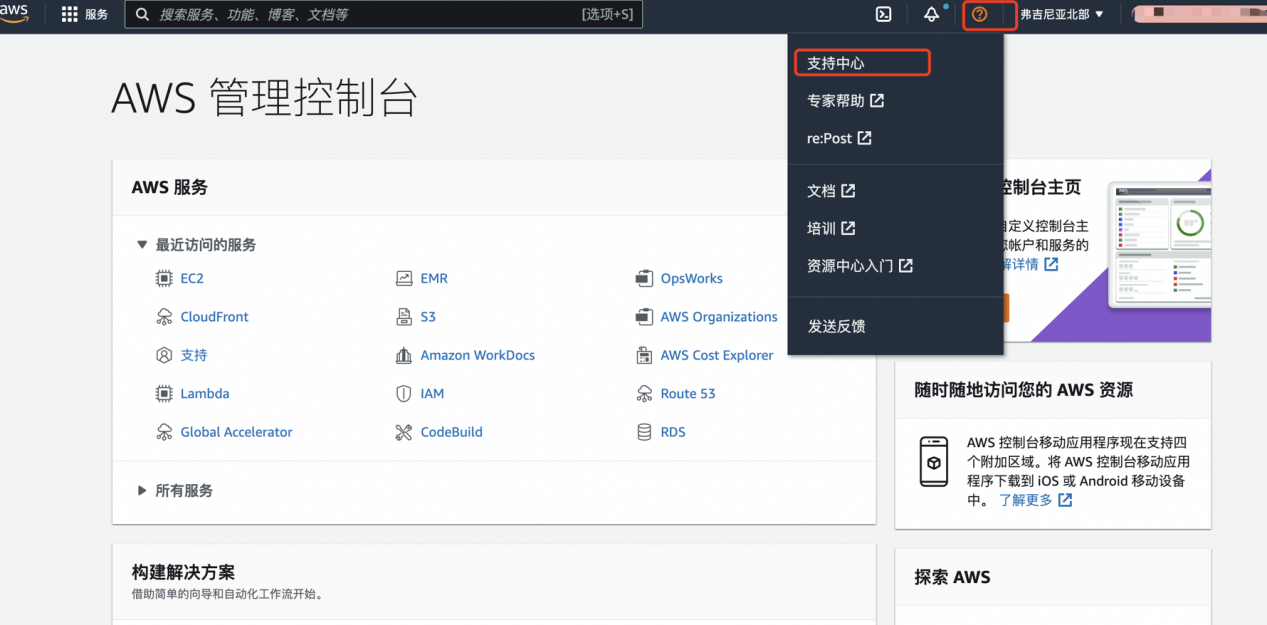Go to the CodeBuild link

pos(452,432)
